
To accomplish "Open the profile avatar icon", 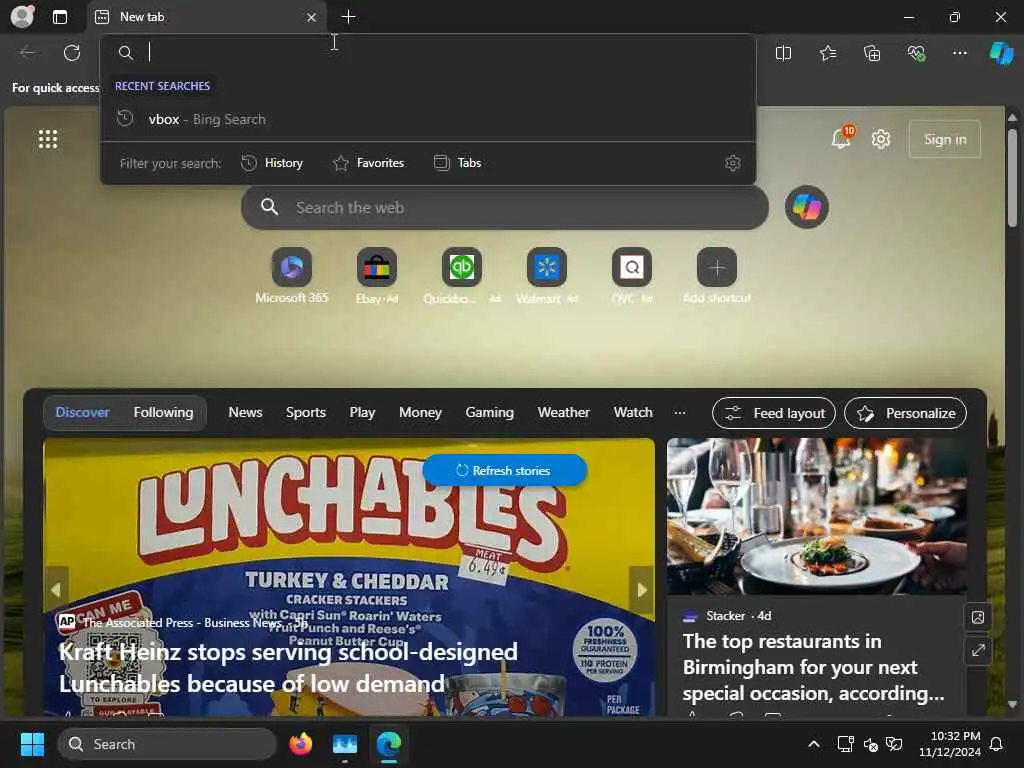I will coord(22,16).
